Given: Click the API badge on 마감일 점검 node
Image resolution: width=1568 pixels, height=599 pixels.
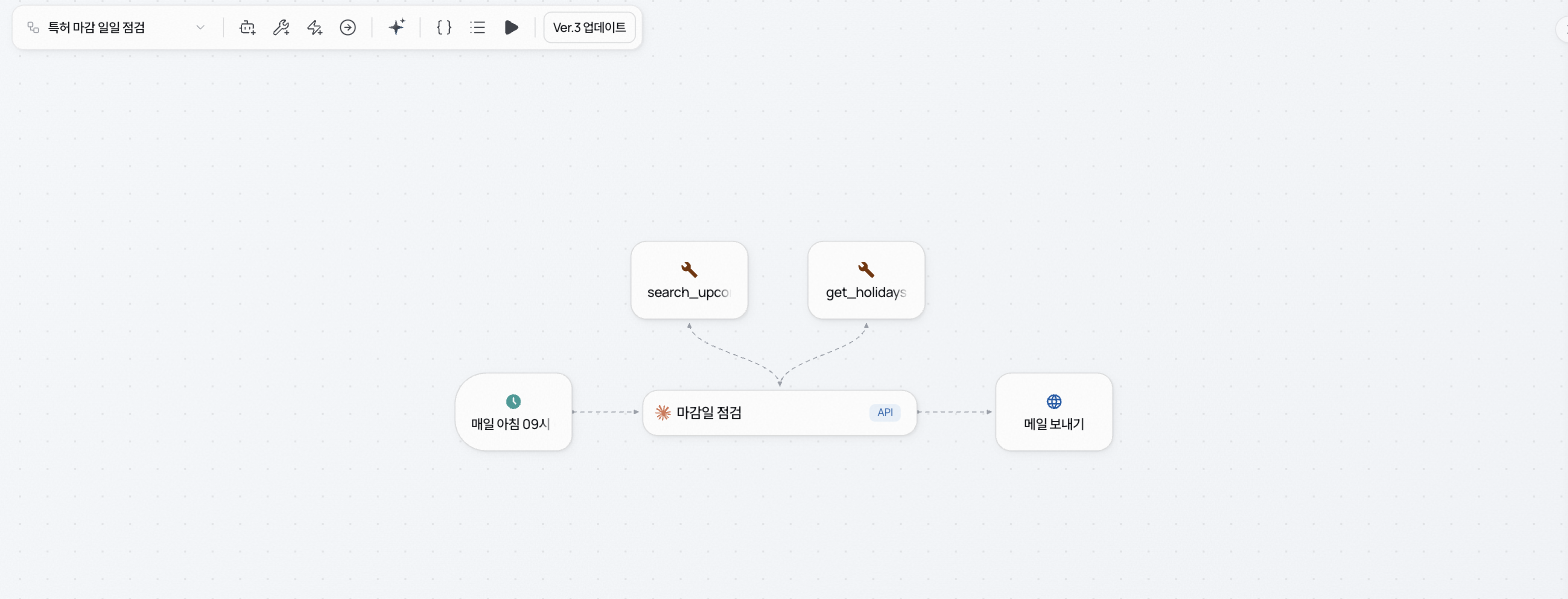Looking at the screenshot, I should (885, 413).
